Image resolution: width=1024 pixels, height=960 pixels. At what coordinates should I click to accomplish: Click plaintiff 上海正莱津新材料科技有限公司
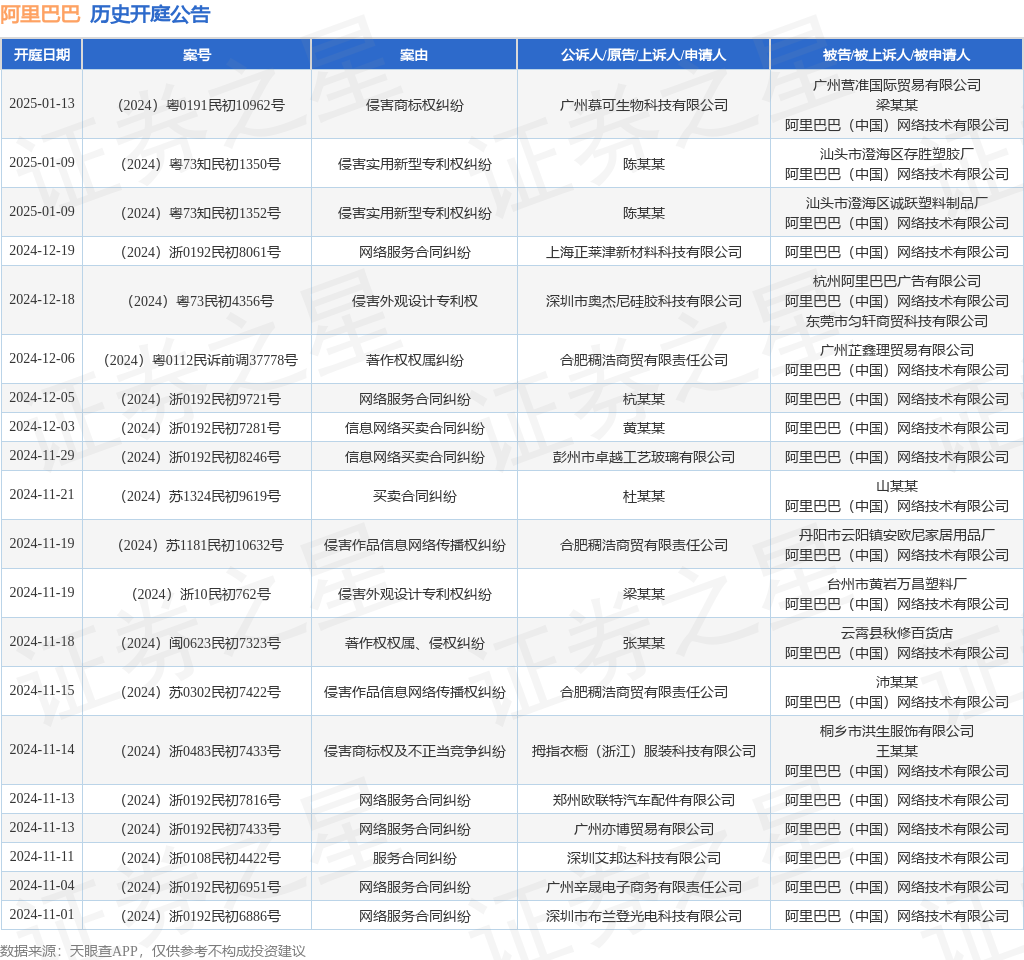(643, 252)
